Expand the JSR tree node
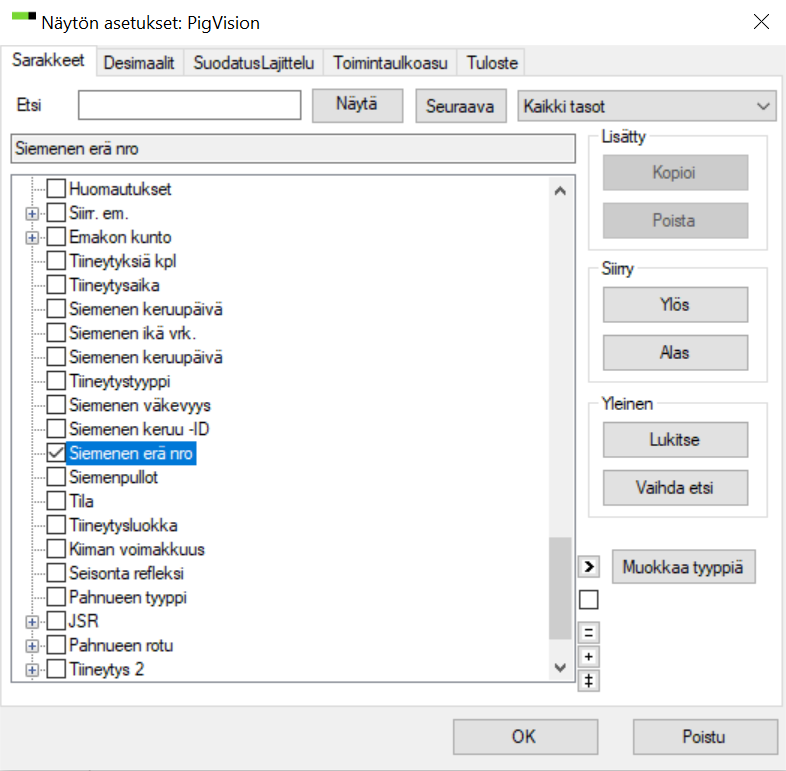This screenshot has width=786, height=771. pyautogui.click(x=32, y=622)
